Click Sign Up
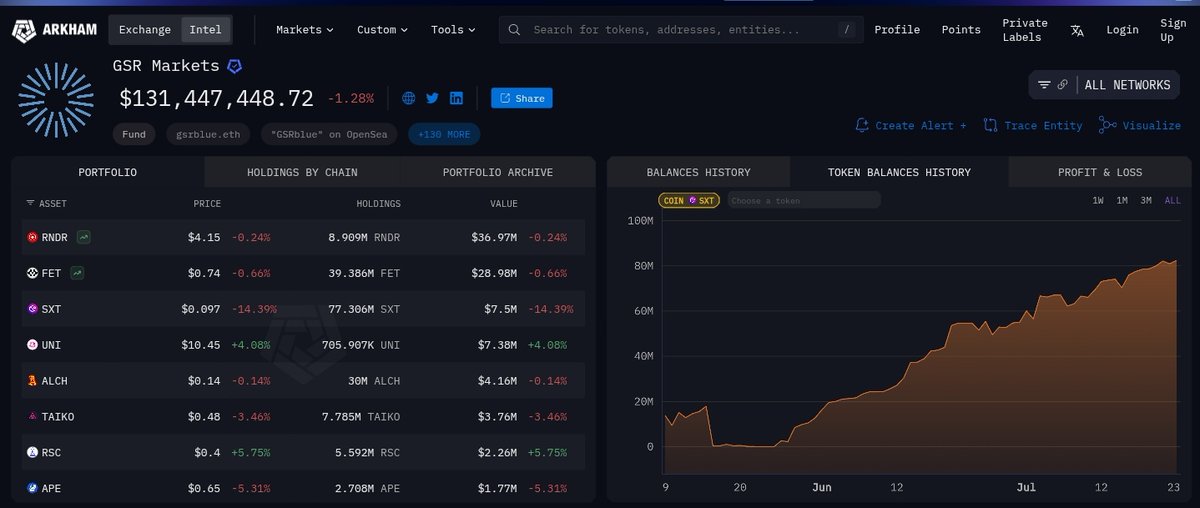The height and width of the screenshot is (508, 1200). coord(1173,30)
